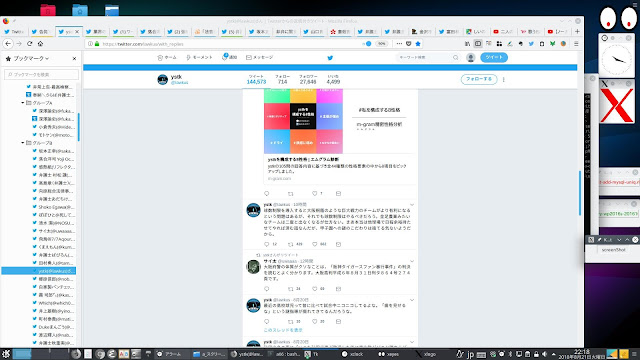640x360 pixels.
Task: Click the blue Tweet (ツイート) button
Action: [x=494, y=58]
